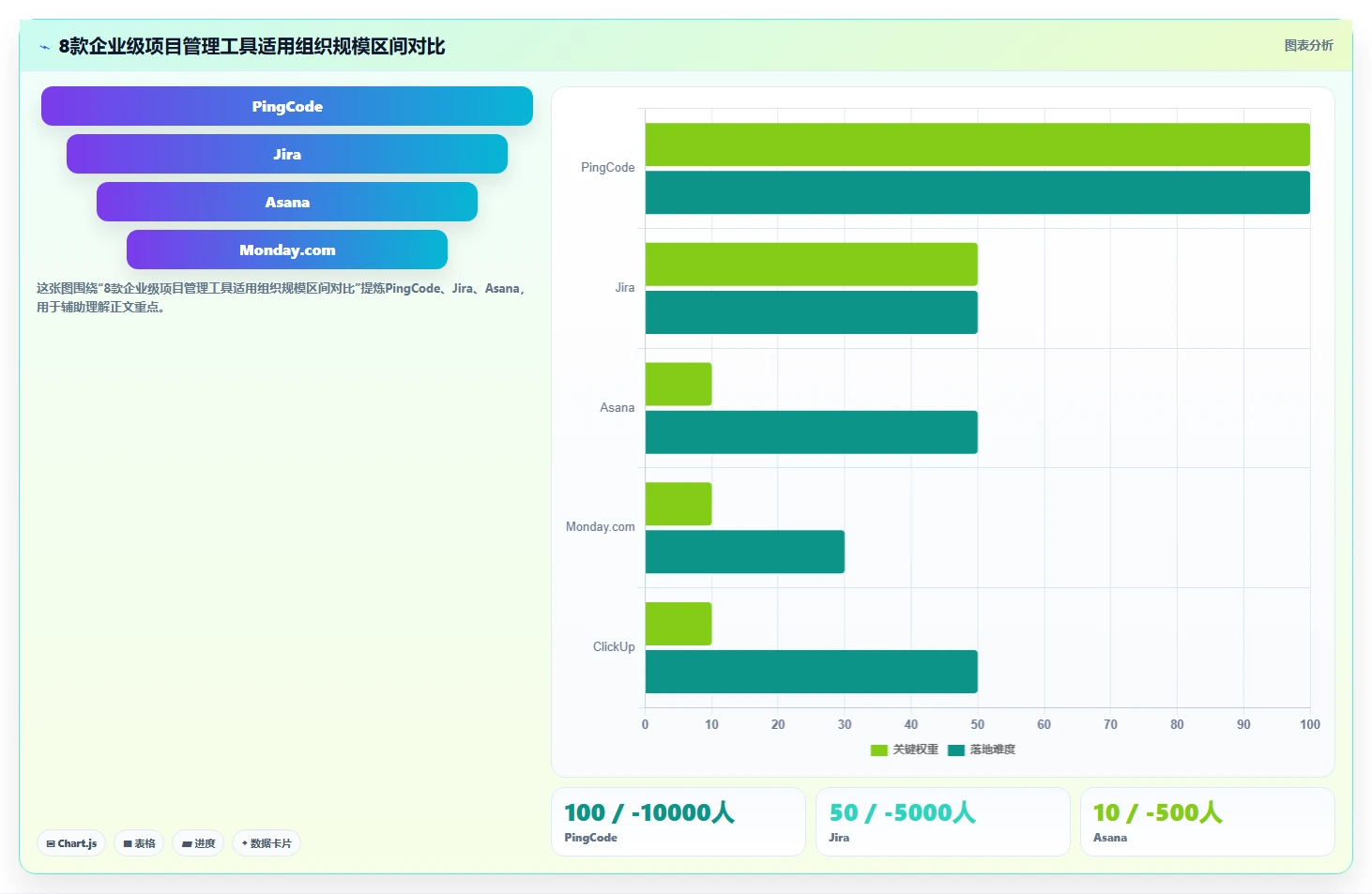Toggle the 落地难度 legend swatch
This screenshot has height=894, width=1372.
point(956,750)
